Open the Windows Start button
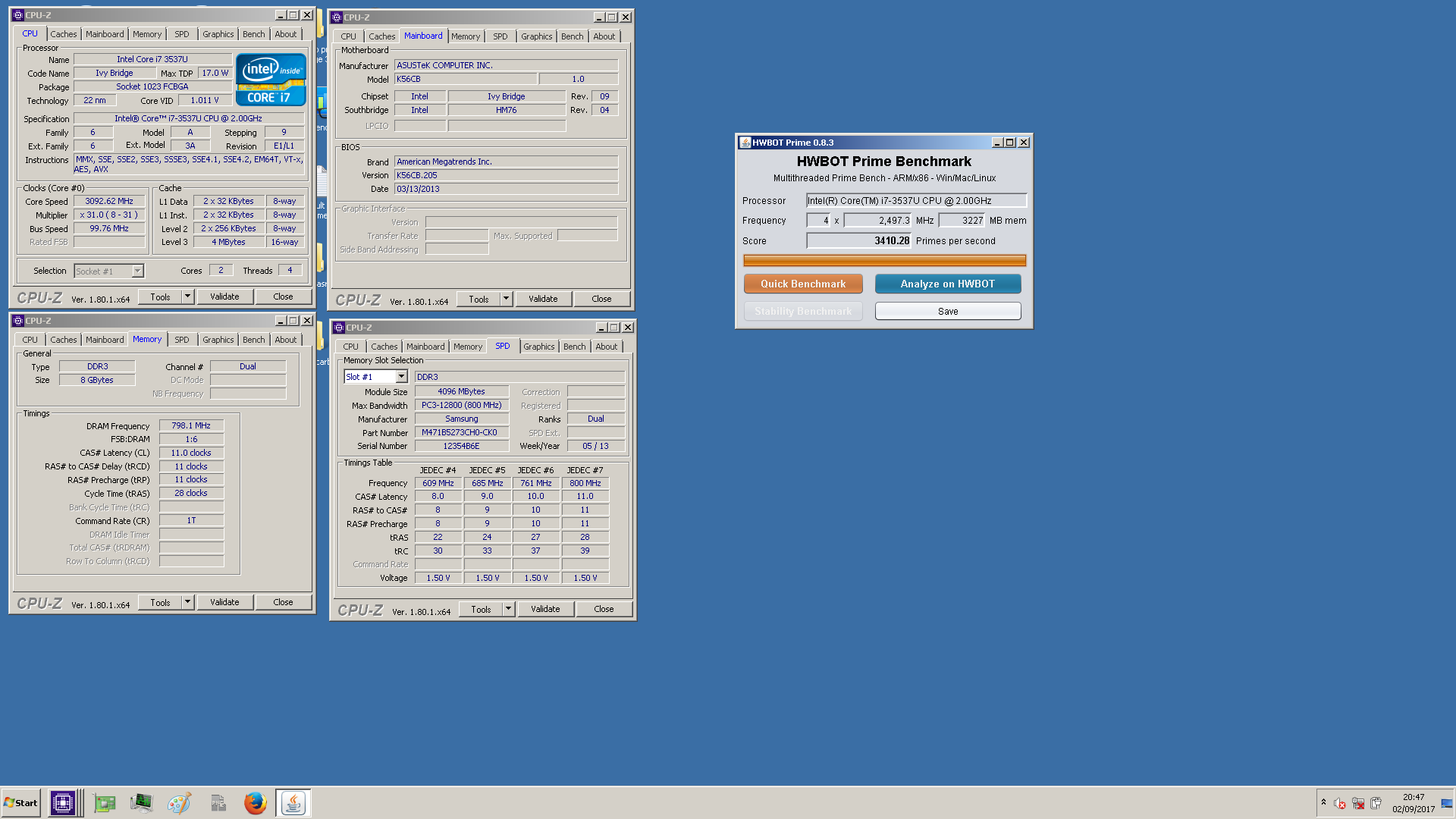The height and width of the screenshot is (819, 1456). tap(21, 803)
